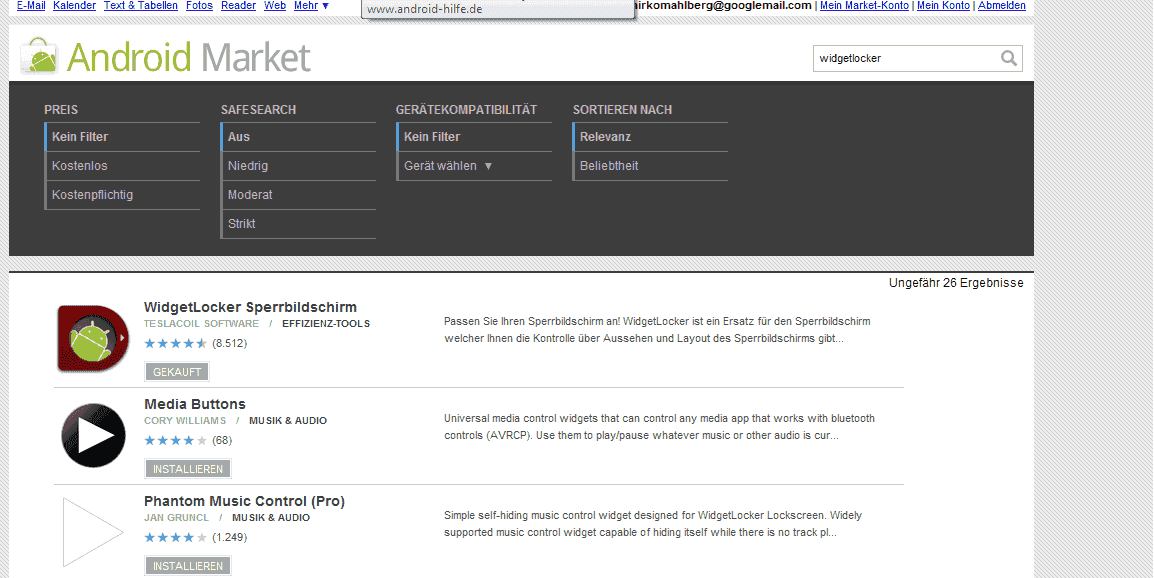This screenshot has width=1154, height=578.
Task: Click the "Ungefähr 26 Ergebnisse" results count
Action: (956, 283)
